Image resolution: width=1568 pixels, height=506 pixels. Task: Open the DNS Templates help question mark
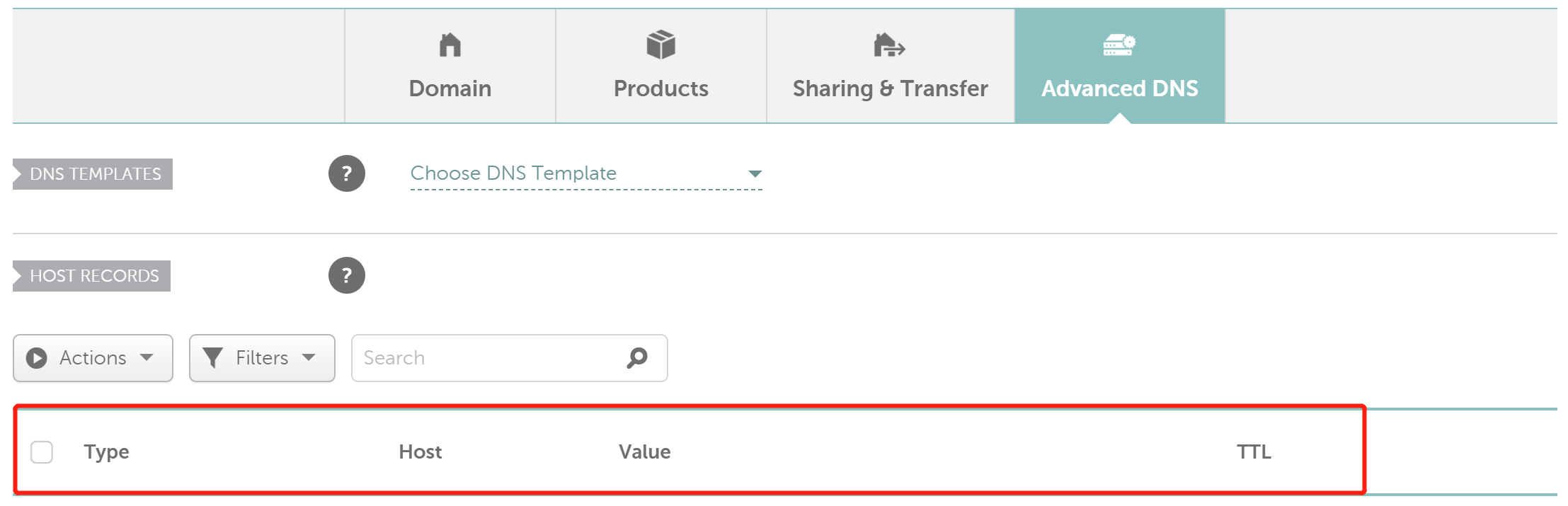click(347, 173)
